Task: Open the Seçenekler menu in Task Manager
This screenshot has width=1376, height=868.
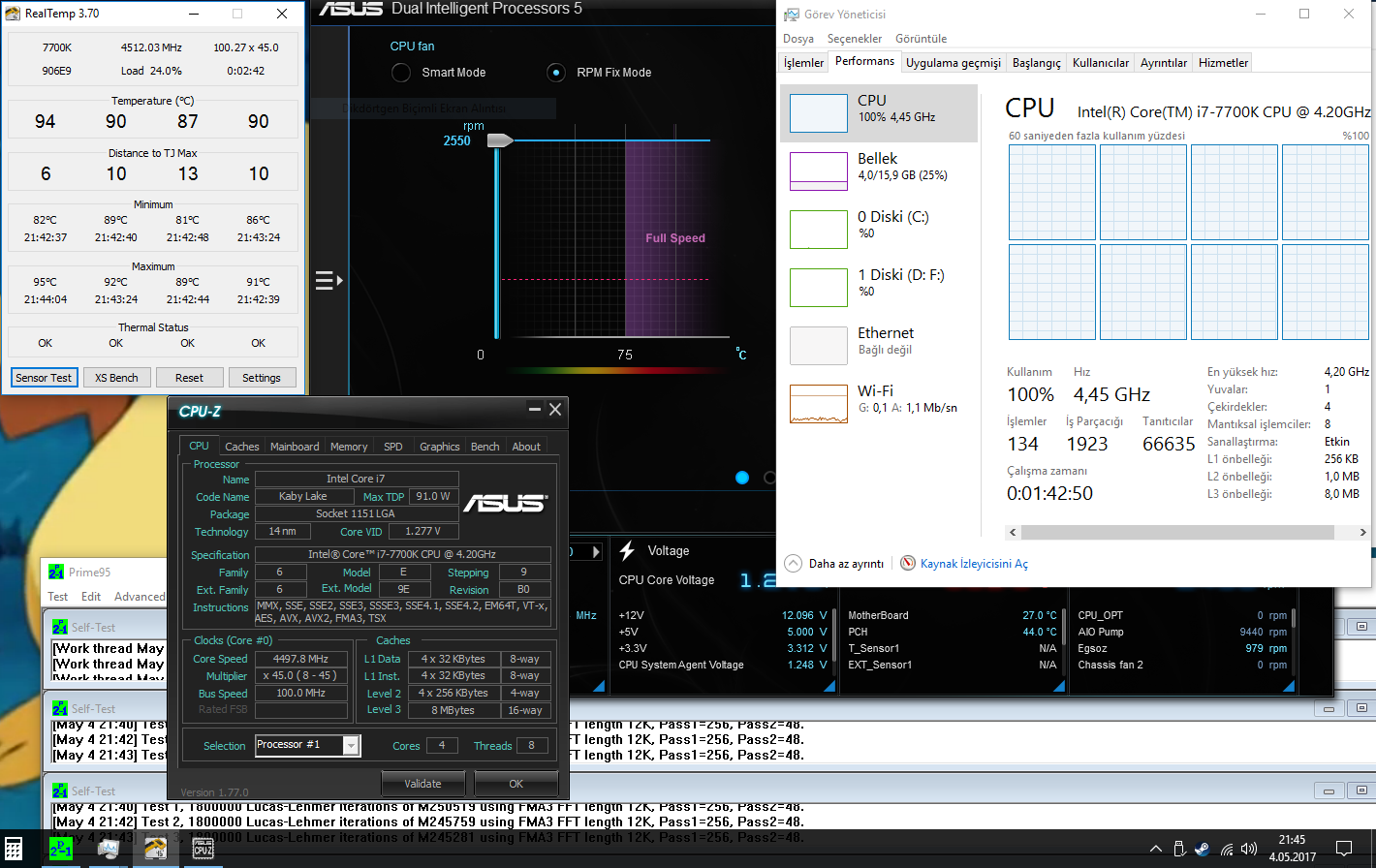Action: 855,39
